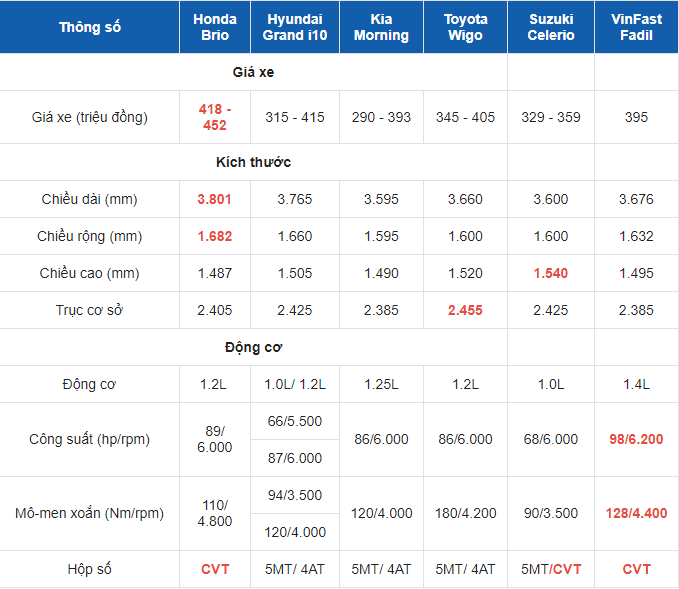The width and height of the screenshot is (679, 589).
Task: Select the Hyundai Grand i10 column header
Action: [295, 27]
